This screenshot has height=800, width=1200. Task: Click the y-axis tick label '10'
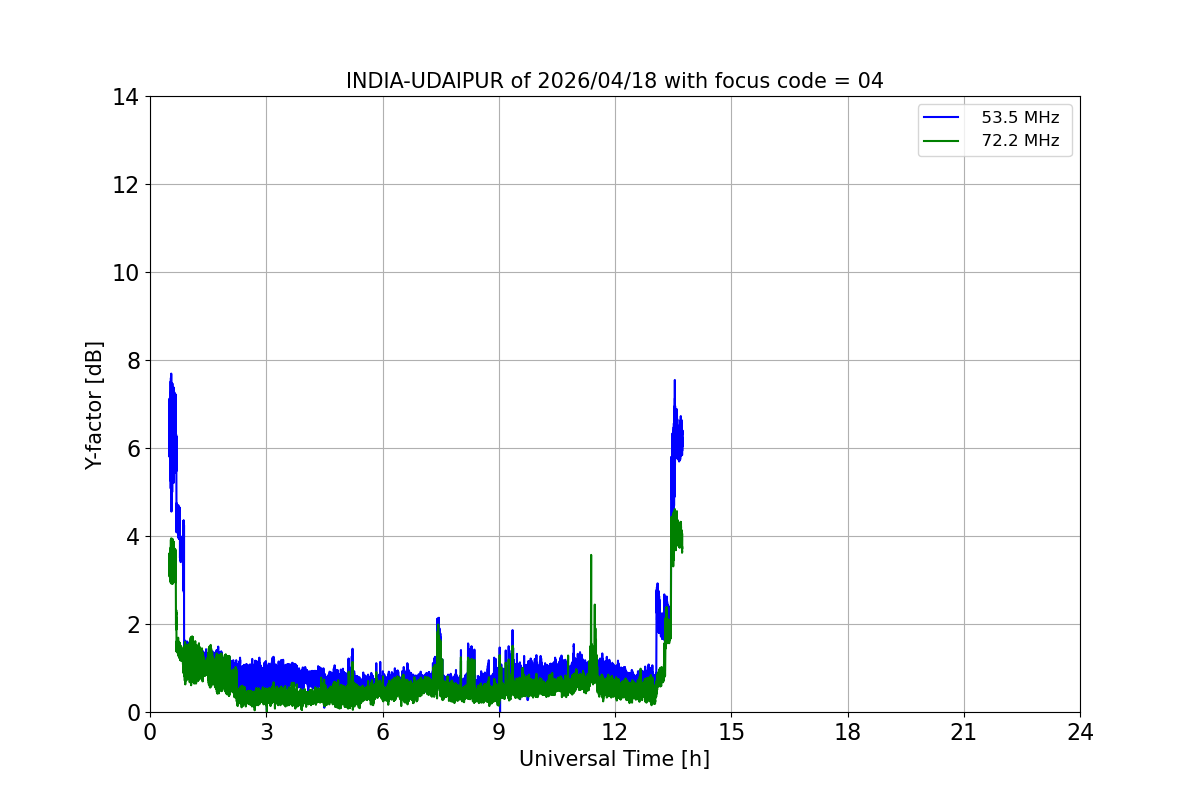point(126,273)
